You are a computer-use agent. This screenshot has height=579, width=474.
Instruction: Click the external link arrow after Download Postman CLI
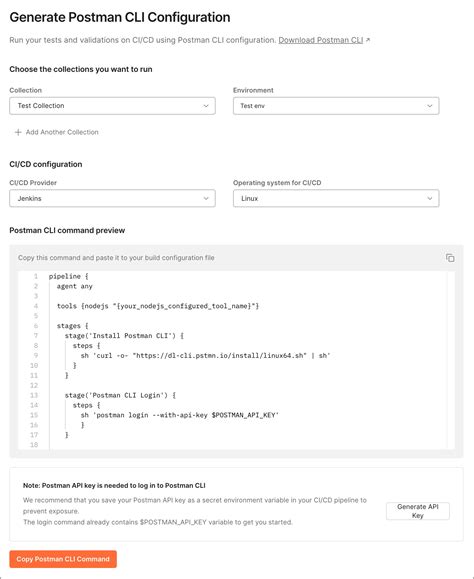pyautogui.click(x=368, y=40)
